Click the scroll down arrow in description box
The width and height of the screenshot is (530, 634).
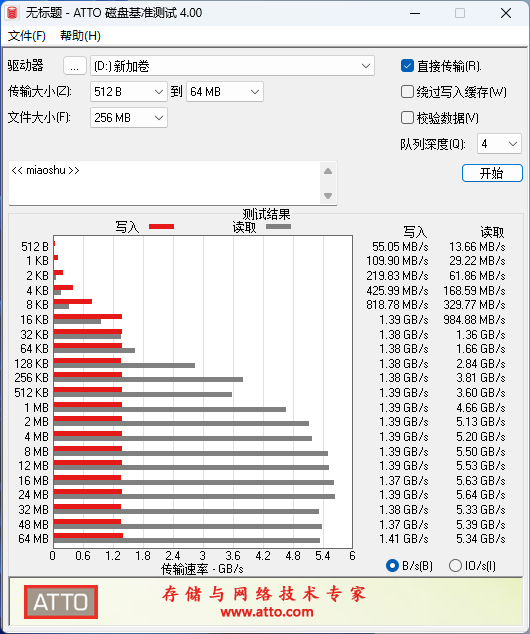(328, 196)
